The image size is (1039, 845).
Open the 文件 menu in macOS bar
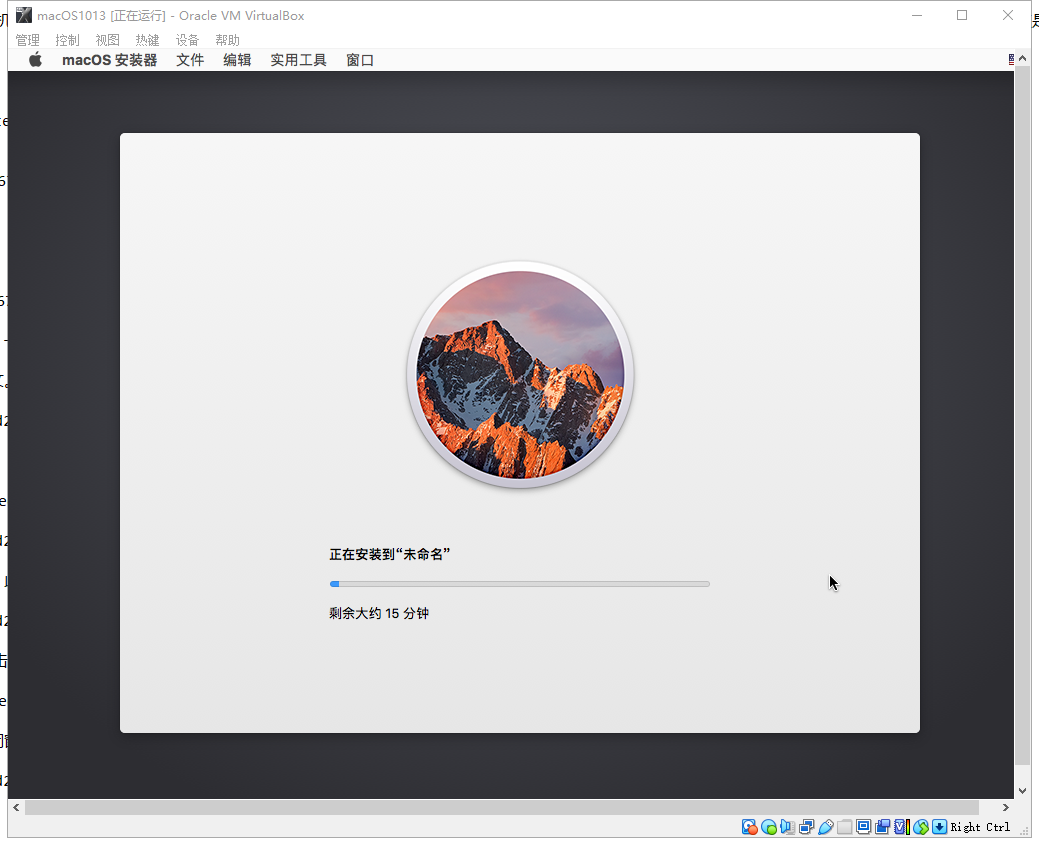(x=190, y=60)
